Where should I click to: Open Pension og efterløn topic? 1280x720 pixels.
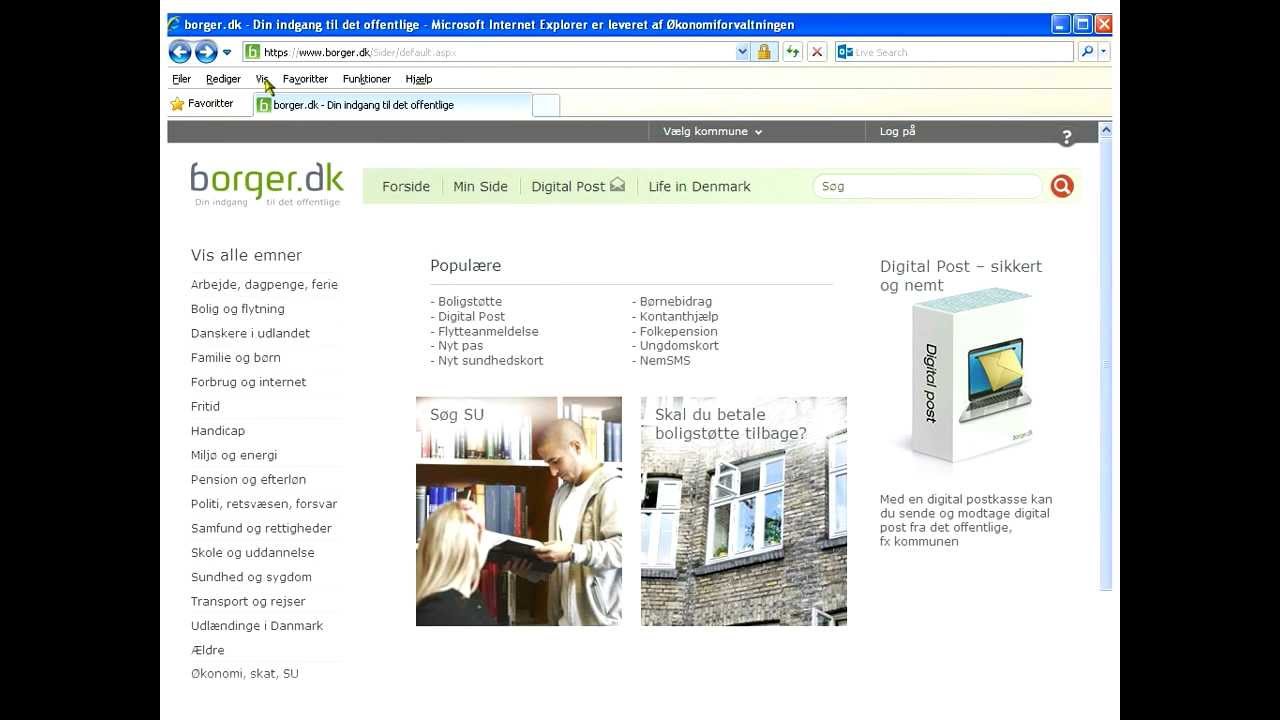pos(248,479)
